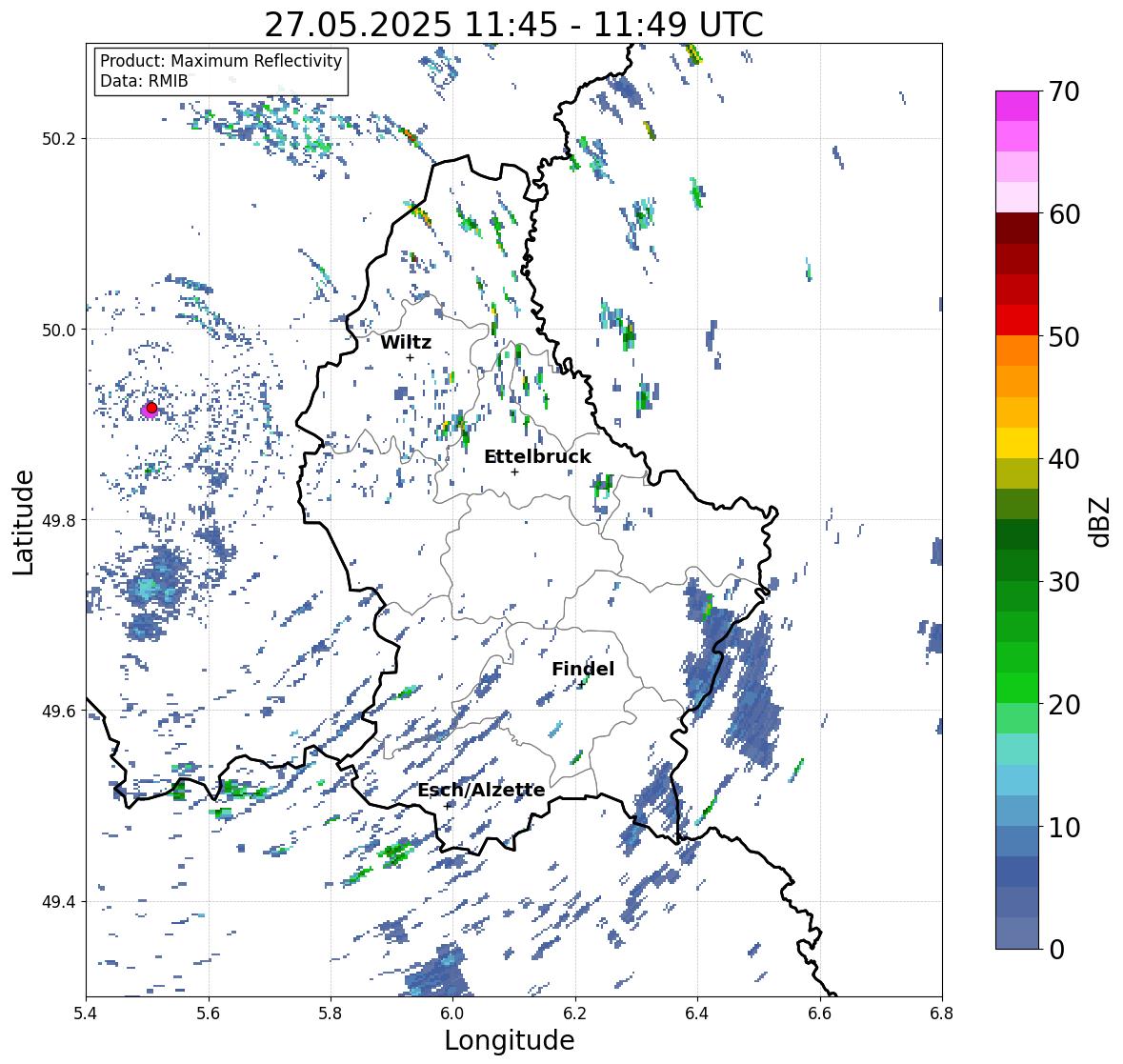Click the 6.0 longitude tick label
Viewport: 1123px width, 1064px height.
click(452, 1014)
